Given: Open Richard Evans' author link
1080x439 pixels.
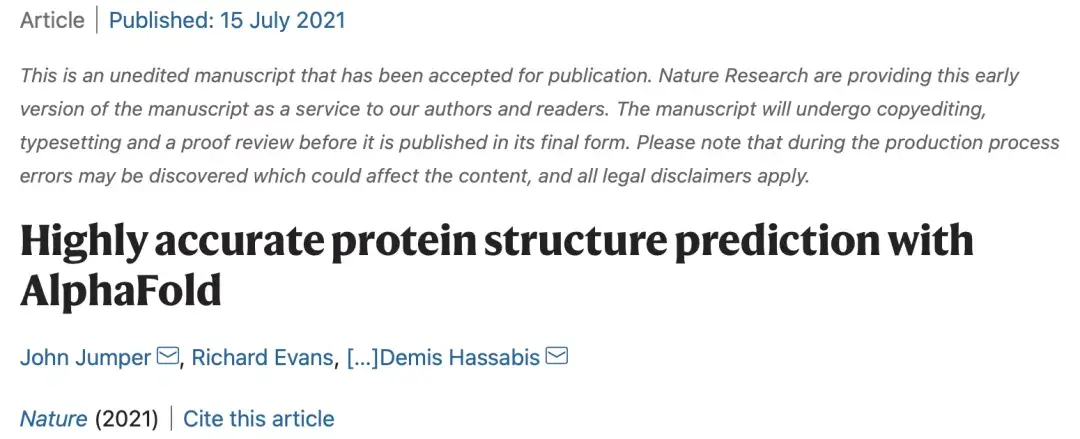Looking at the screenshot, I should (x=263, y=357).
